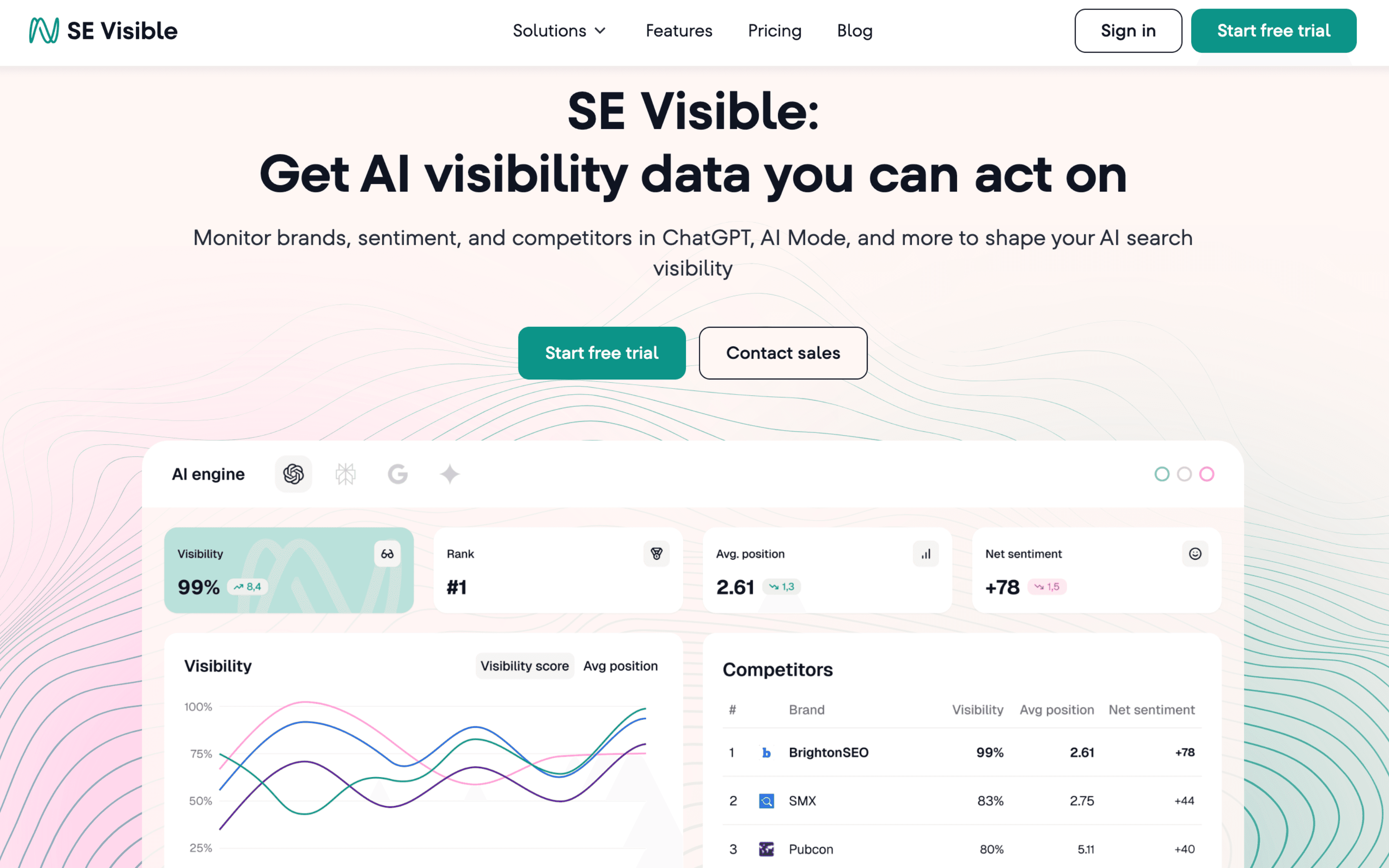Click the smiley icon on Net sentiment card
This screenshot has width=1389, height=868.
click(x=1195, y=553)
